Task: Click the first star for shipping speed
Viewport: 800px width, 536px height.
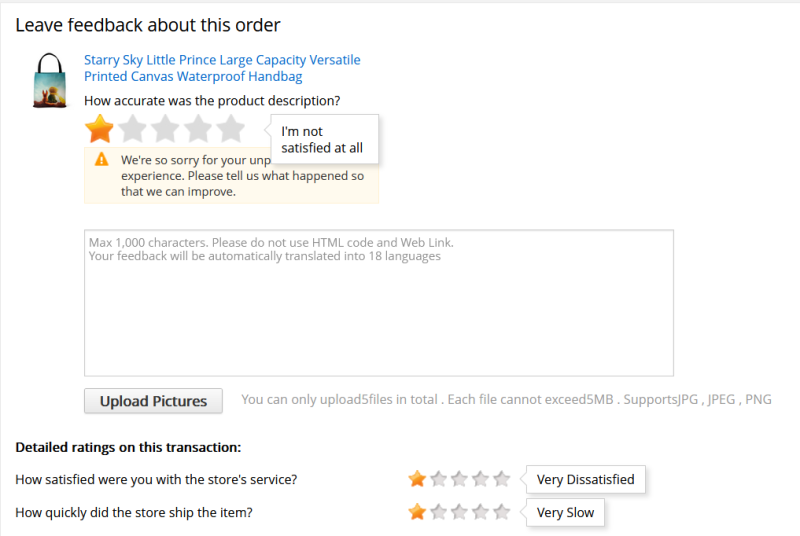Action: pos(417,512)
